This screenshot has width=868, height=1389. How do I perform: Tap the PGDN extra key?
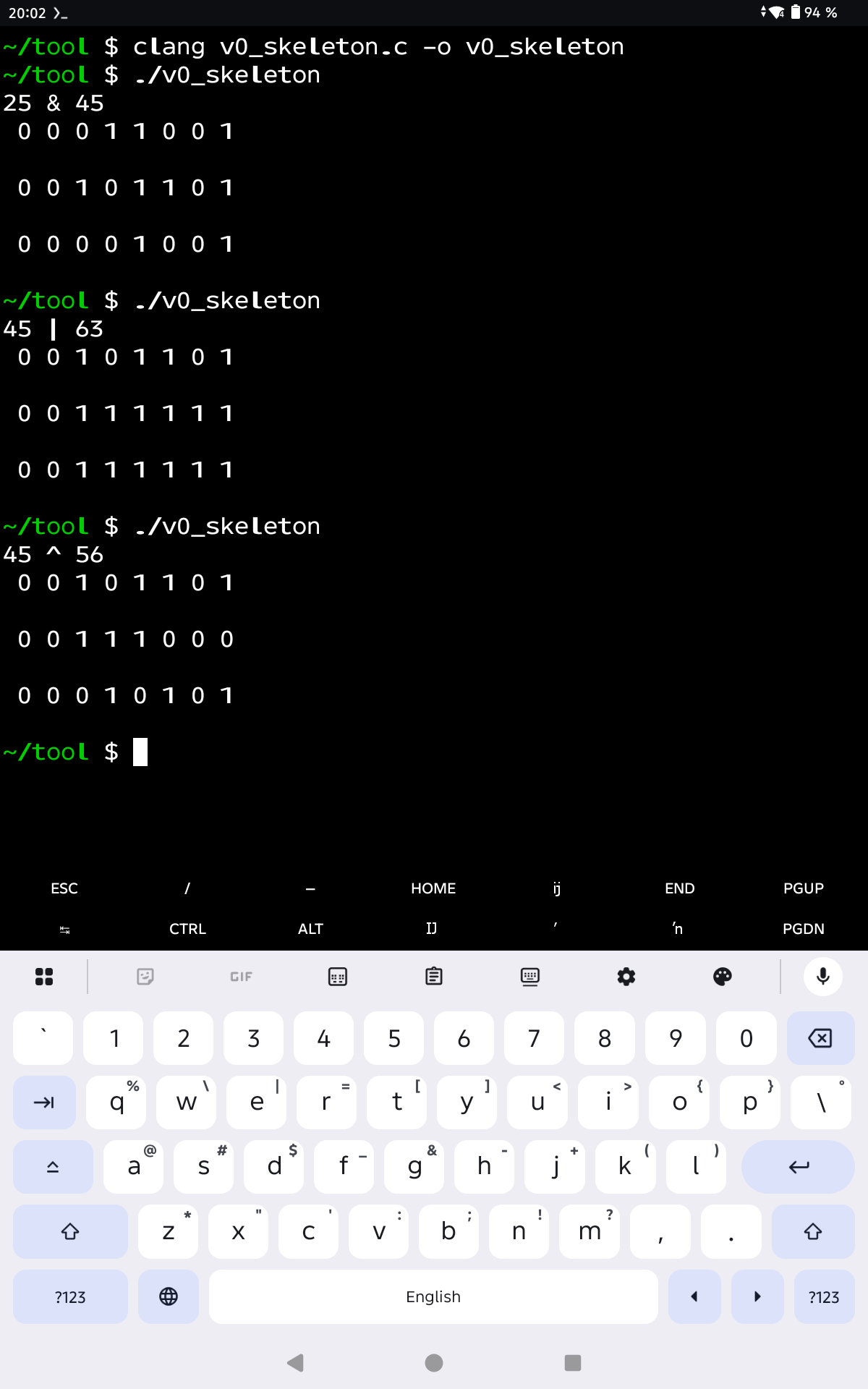[x=804, y=929]
